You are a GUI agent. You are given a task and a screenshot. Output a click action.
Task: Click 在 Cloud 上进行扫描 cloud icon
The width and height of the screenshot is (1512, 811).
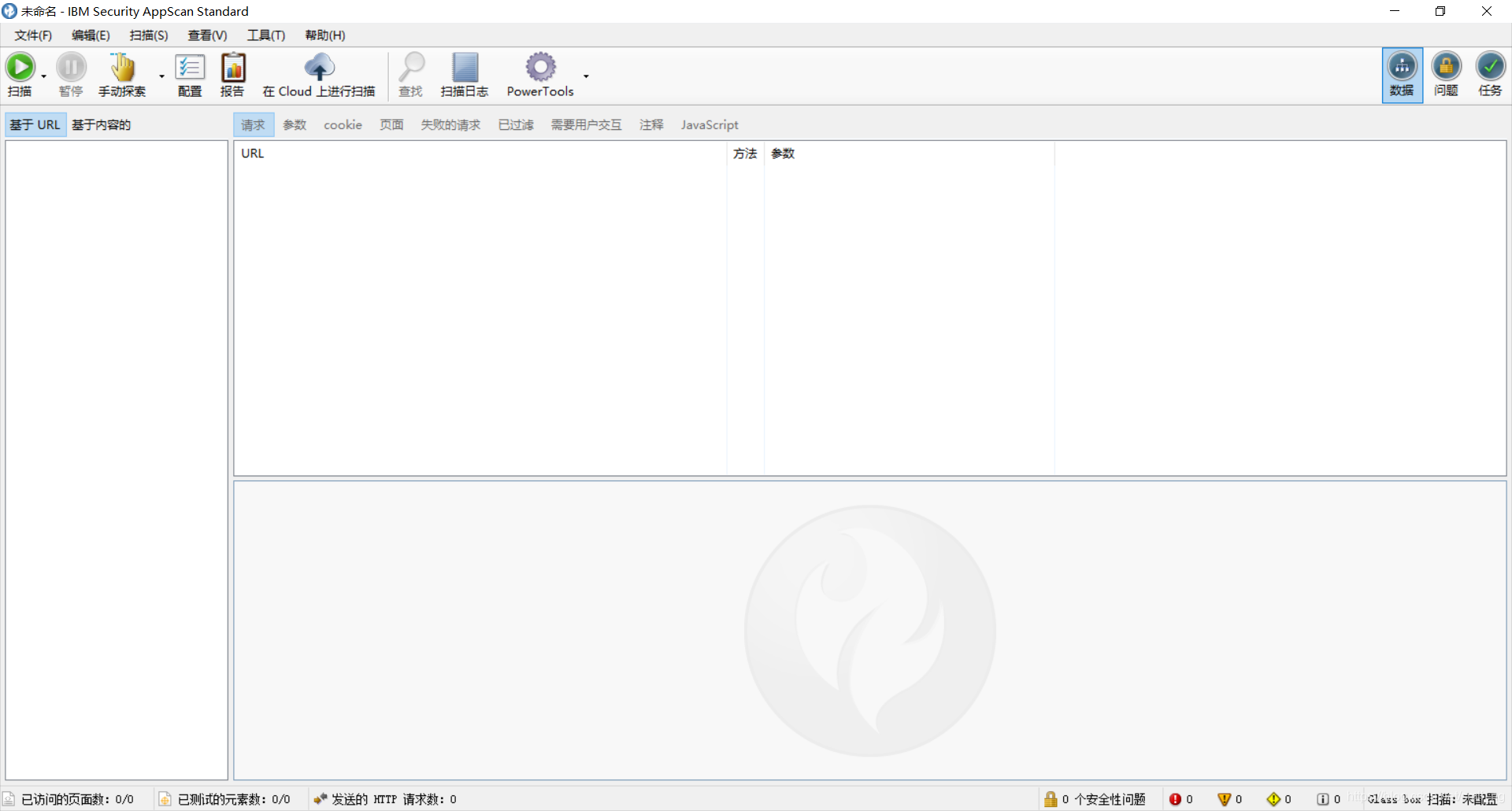pos(319,67)
